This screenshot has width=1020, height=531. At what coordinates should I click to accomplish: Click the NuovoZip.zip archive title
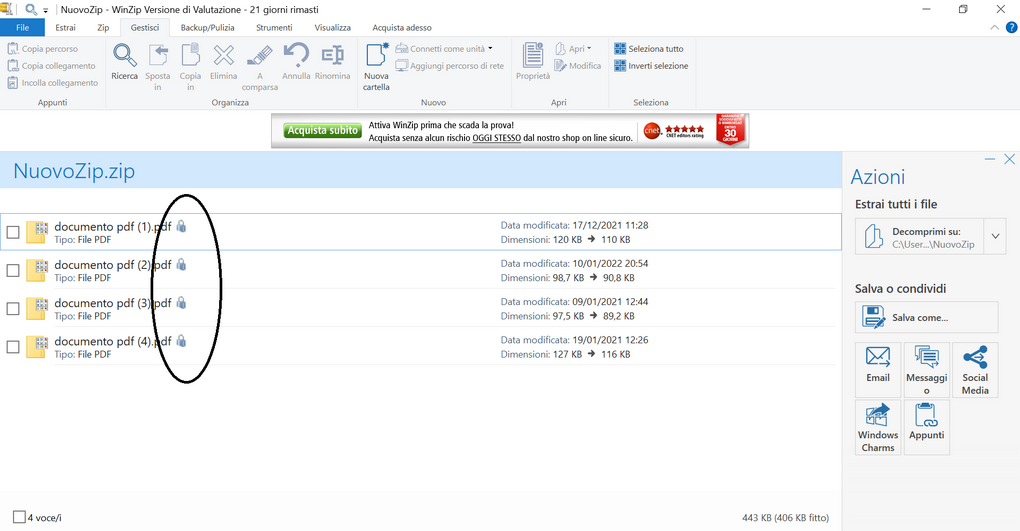pyautogui.click(x=74, y=170)
